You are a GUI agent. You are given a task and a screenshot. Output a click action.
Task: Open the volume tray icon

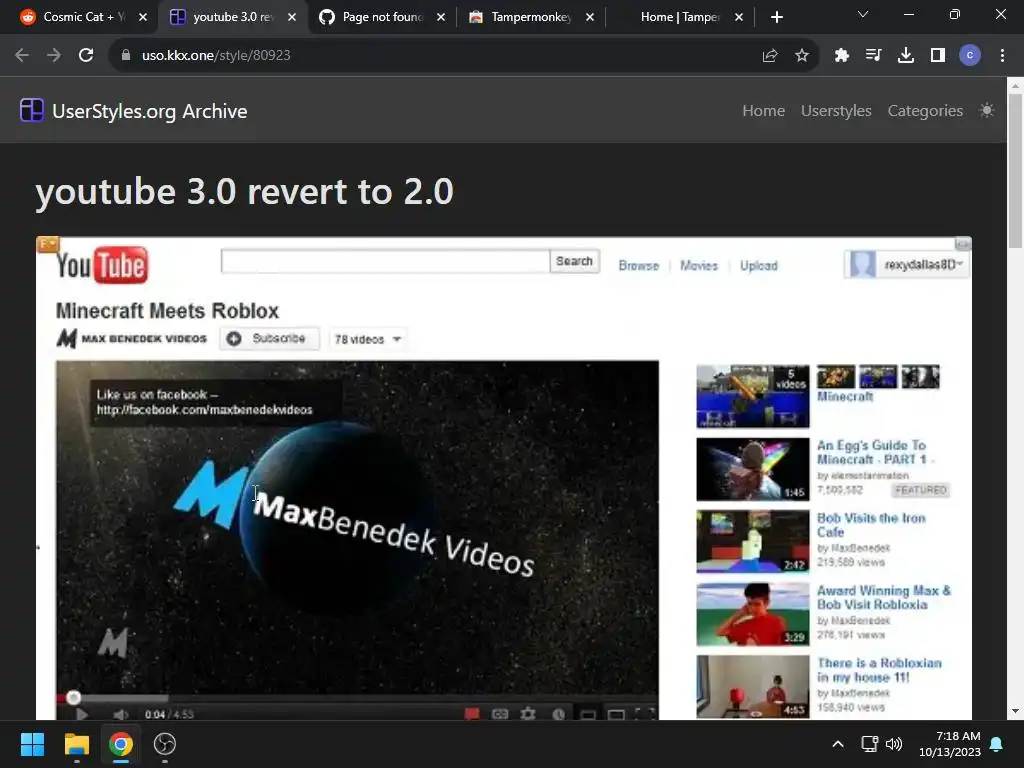pos(893,744)
